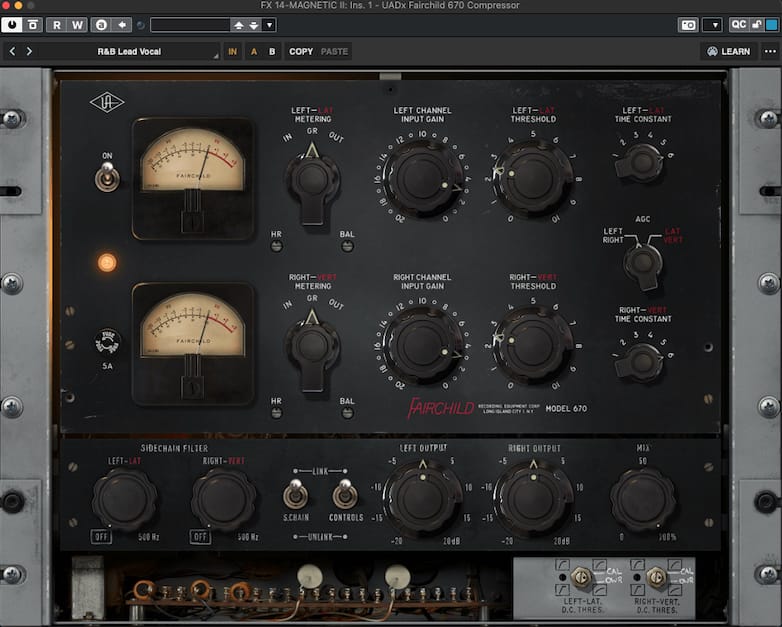This screenshot has width=782, height=627.
Task: Adjust the Right Channel Input Gain knob
Action: click(423, 346)
